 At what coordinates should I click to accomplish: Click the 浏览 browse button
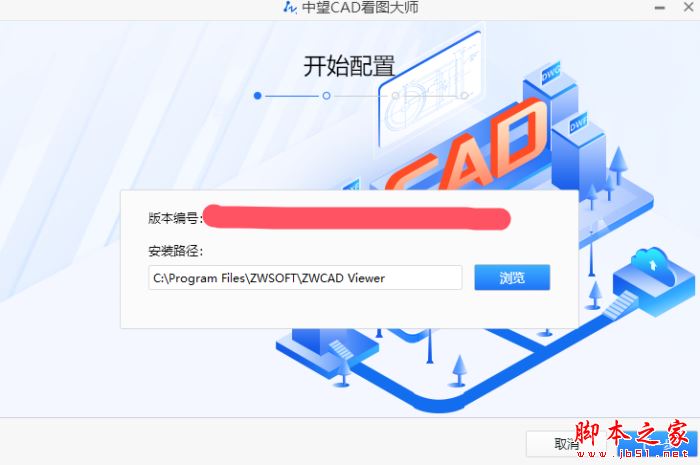[512, 277]
